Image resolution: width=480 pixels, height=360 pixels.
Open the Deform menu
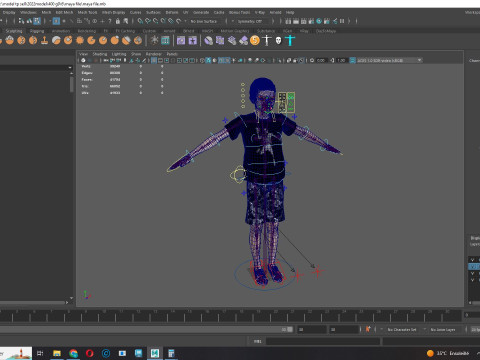click(x=172, y=12)
